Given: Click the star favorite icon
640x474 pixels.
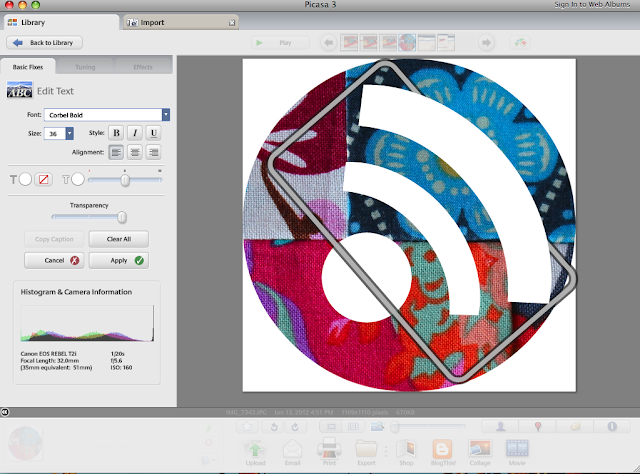Looking at the screenshot, I should pos(247,427).
